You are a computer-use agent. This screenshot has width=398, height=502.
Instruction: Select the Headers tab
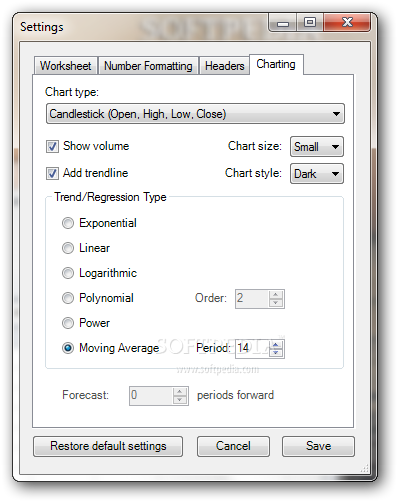tap(224, 66)
